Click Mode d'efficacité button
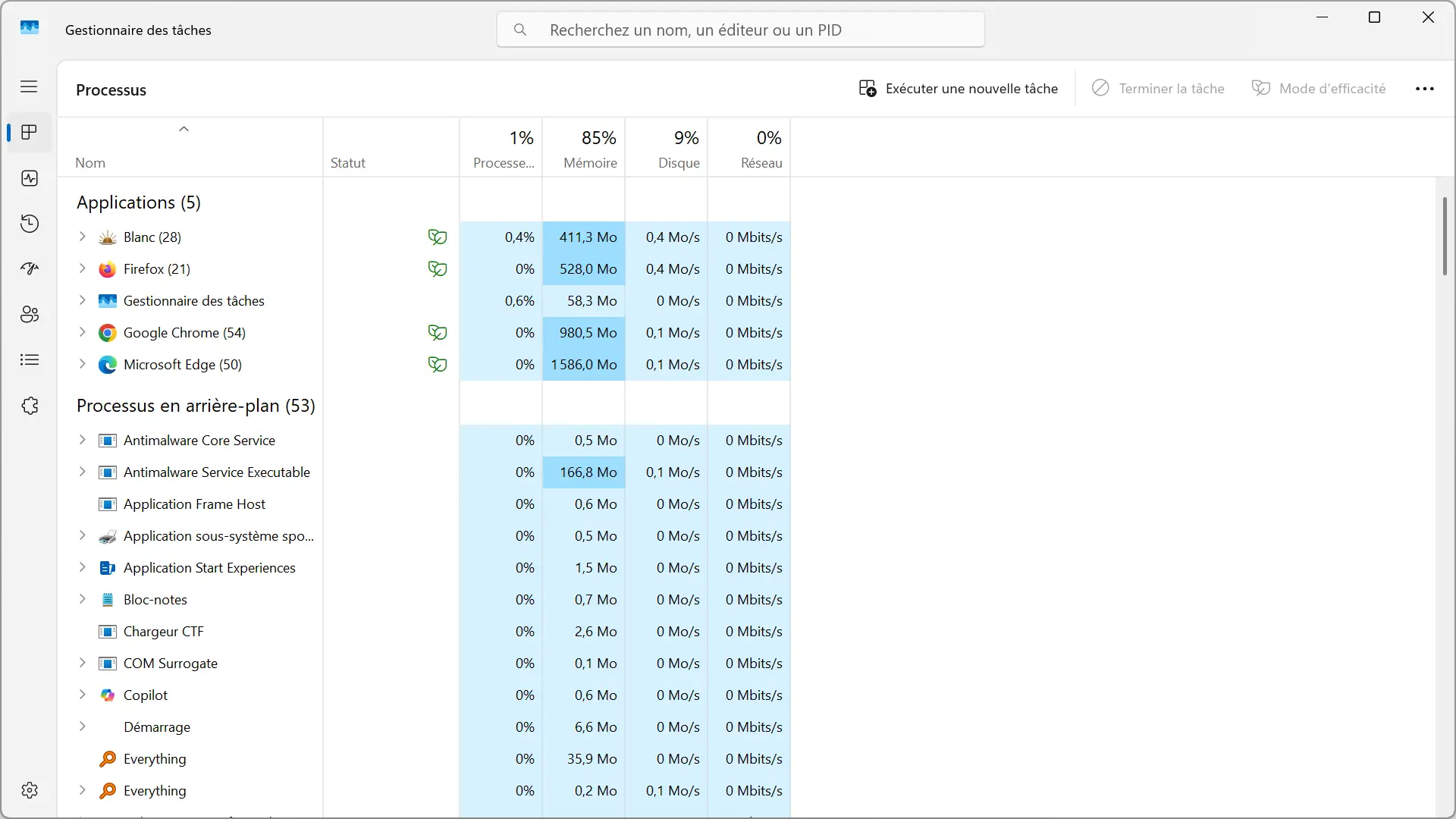1456x819 pixels. (1319, 89)
